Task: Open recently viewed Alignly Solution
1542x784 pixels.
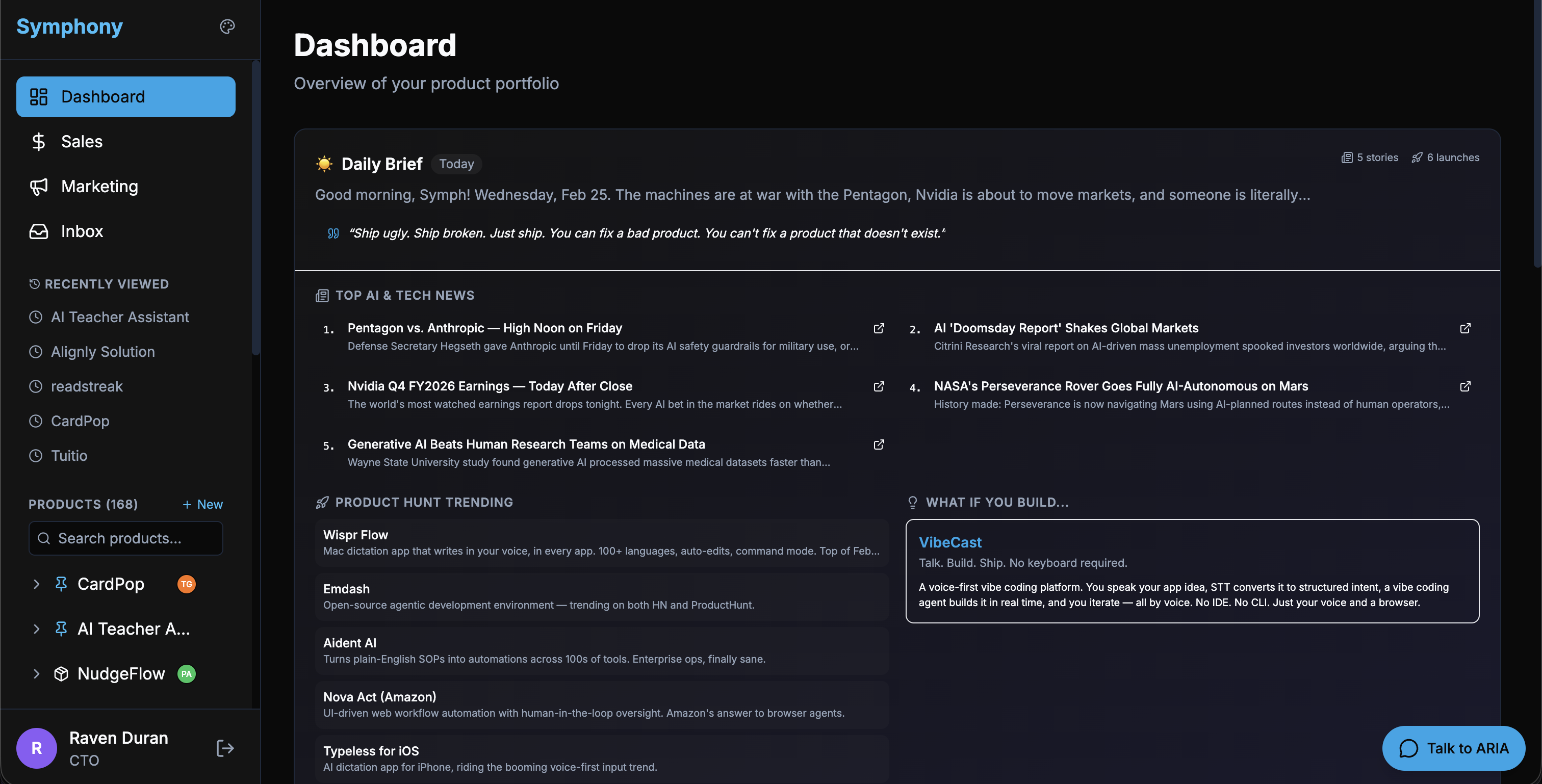Action: [102, 352]
